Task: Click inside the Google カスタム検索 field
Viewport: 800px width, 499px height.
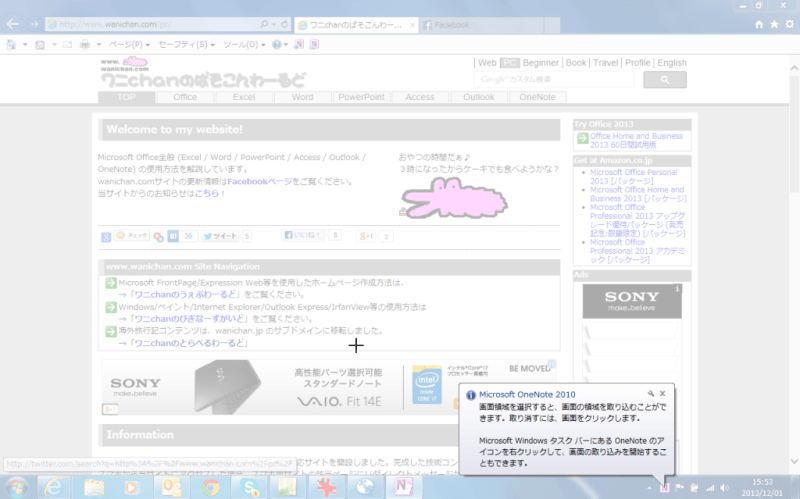Action: 554,80
